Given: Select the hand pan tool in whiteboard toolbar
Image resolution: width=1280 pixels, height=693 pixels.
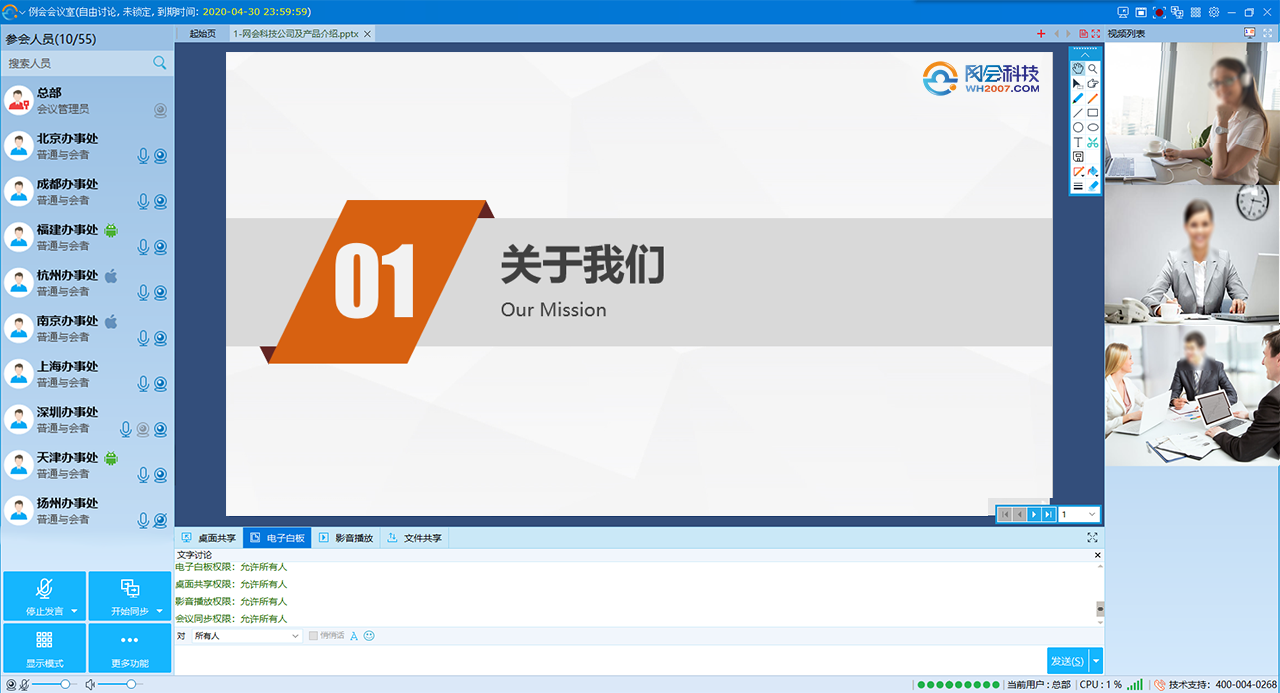Looking at the screenshot, I should 1078,69.
